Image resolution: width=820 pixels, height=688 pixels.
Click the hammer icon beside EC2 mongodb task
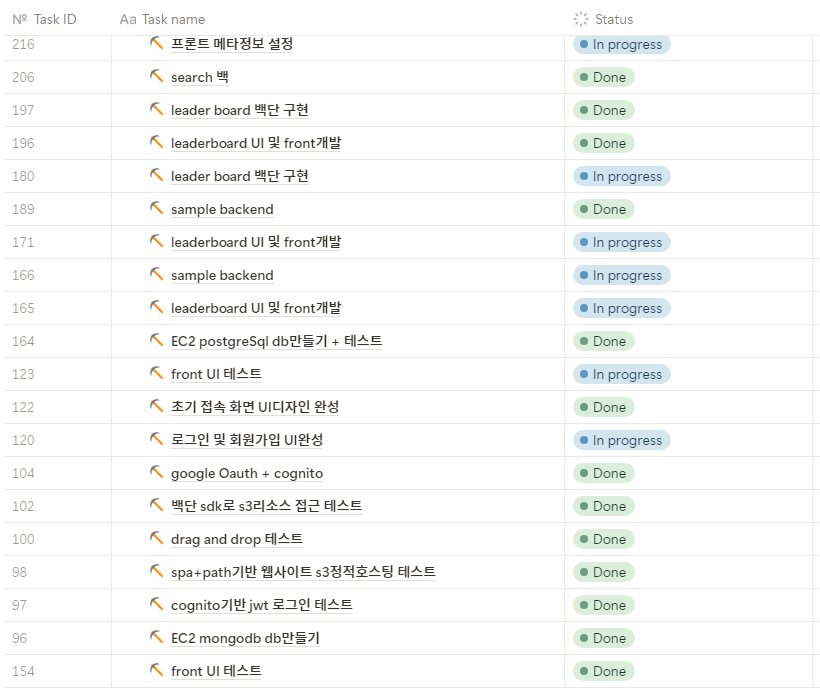[x=156, y=637]
